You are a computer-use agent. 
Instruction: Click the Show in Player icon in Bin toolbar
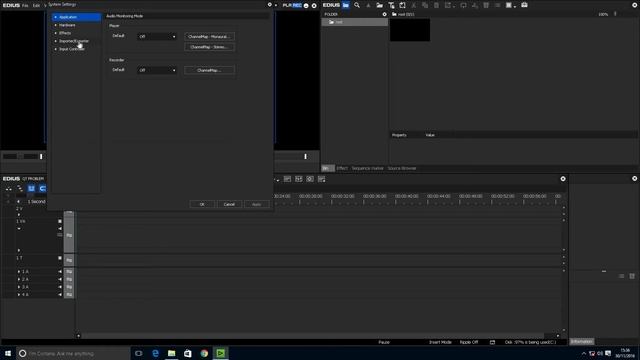click(463, 5)
